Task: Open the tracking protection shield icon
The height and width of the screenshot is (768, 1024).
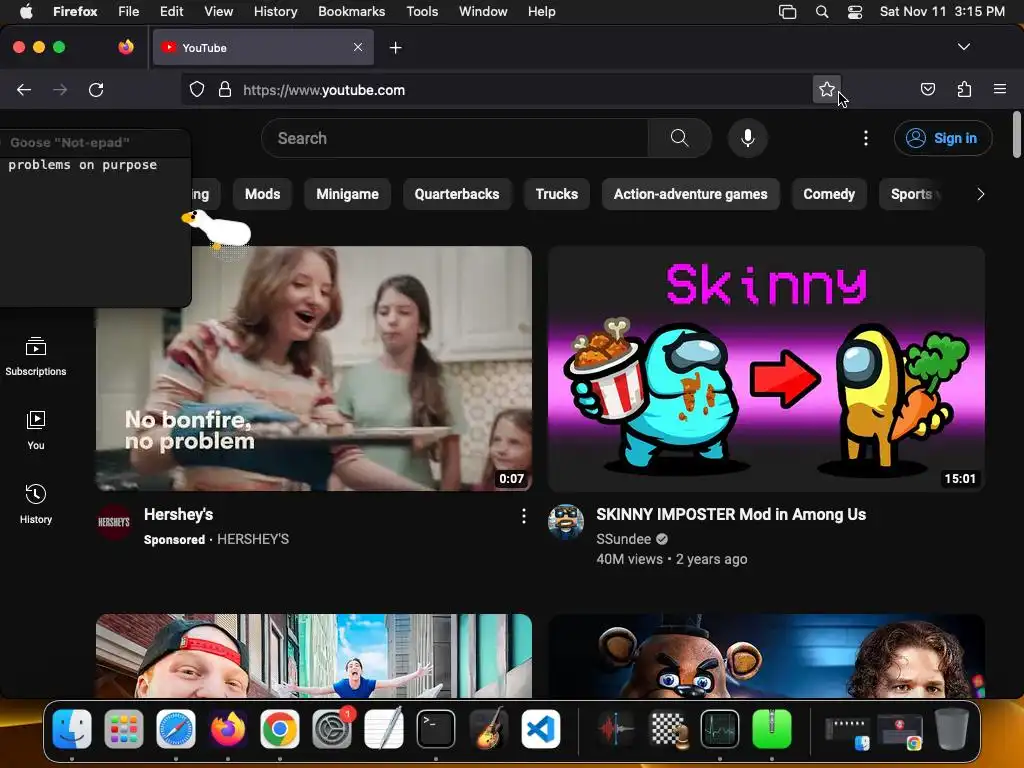Action: click(x=197, y=89)
